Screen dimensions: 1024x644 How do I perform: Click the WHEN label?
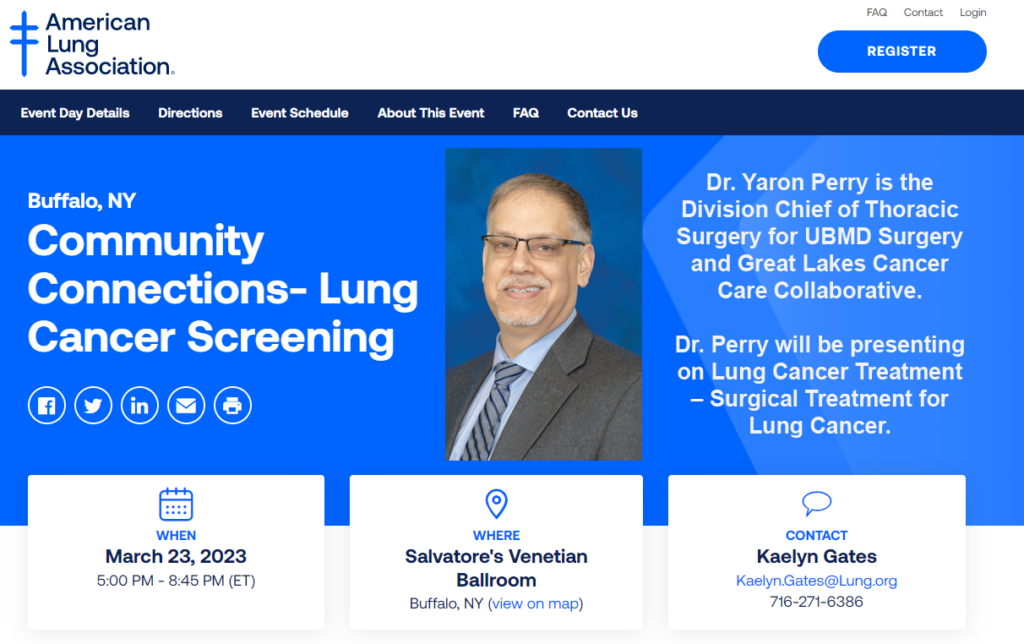pyautogui.click(x=176, y=536)
